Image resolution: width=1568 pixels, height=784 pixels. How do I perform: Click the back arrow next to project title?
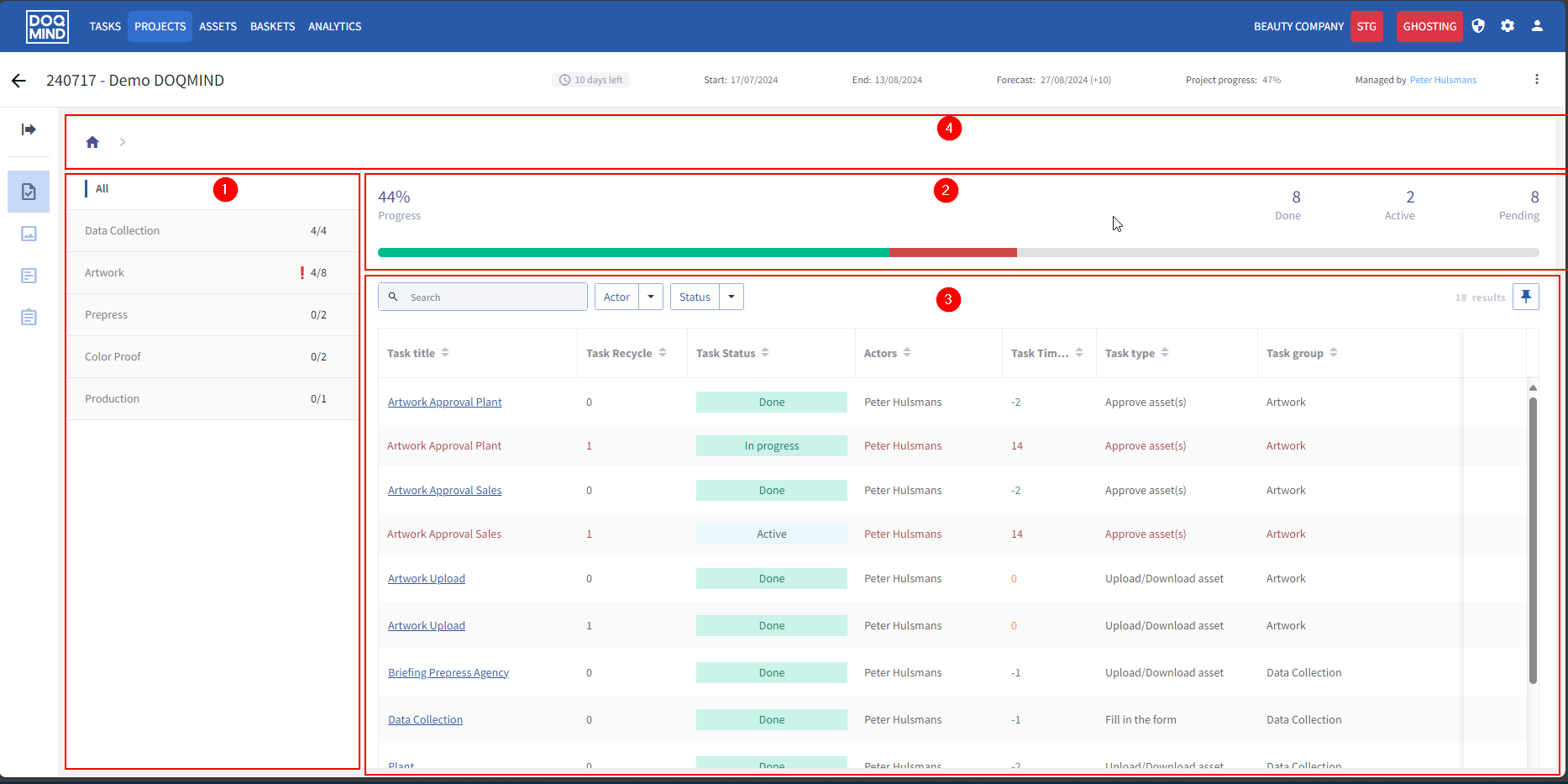coord(18,81)
